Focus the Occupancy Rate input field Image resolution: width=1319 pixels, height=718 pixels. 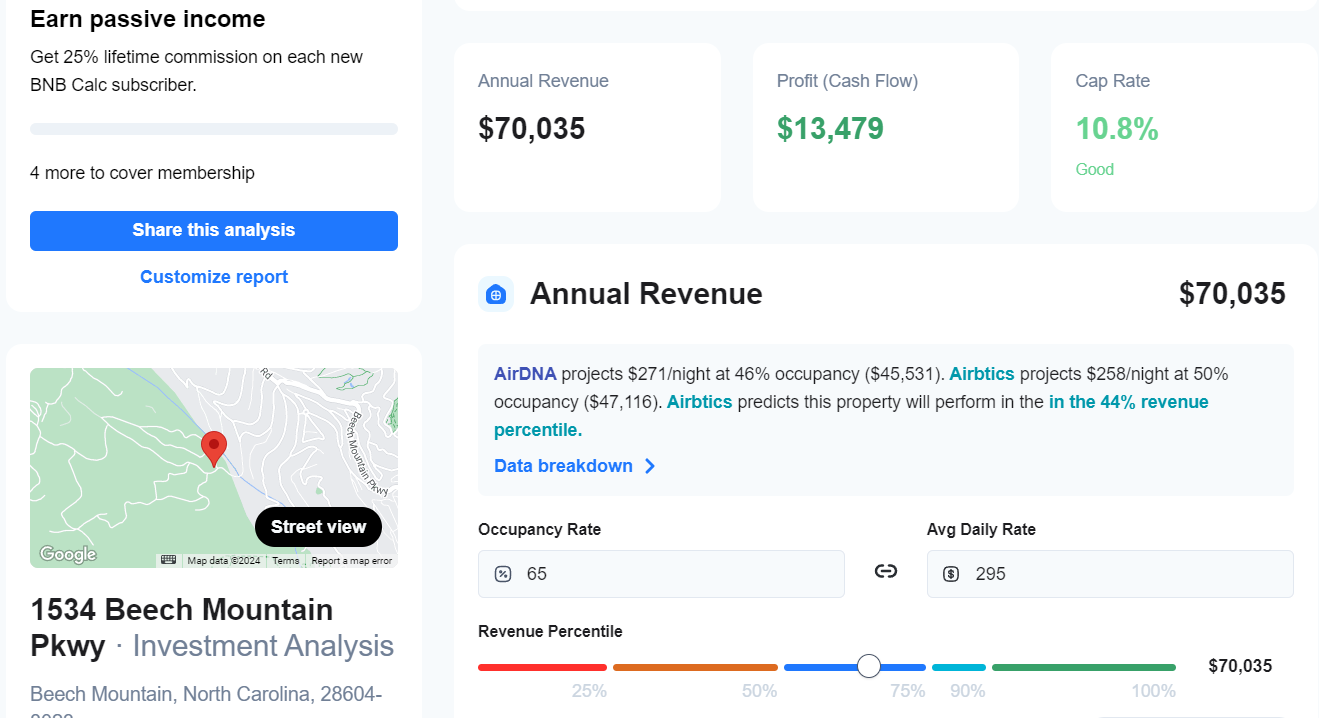click(680, 574)
